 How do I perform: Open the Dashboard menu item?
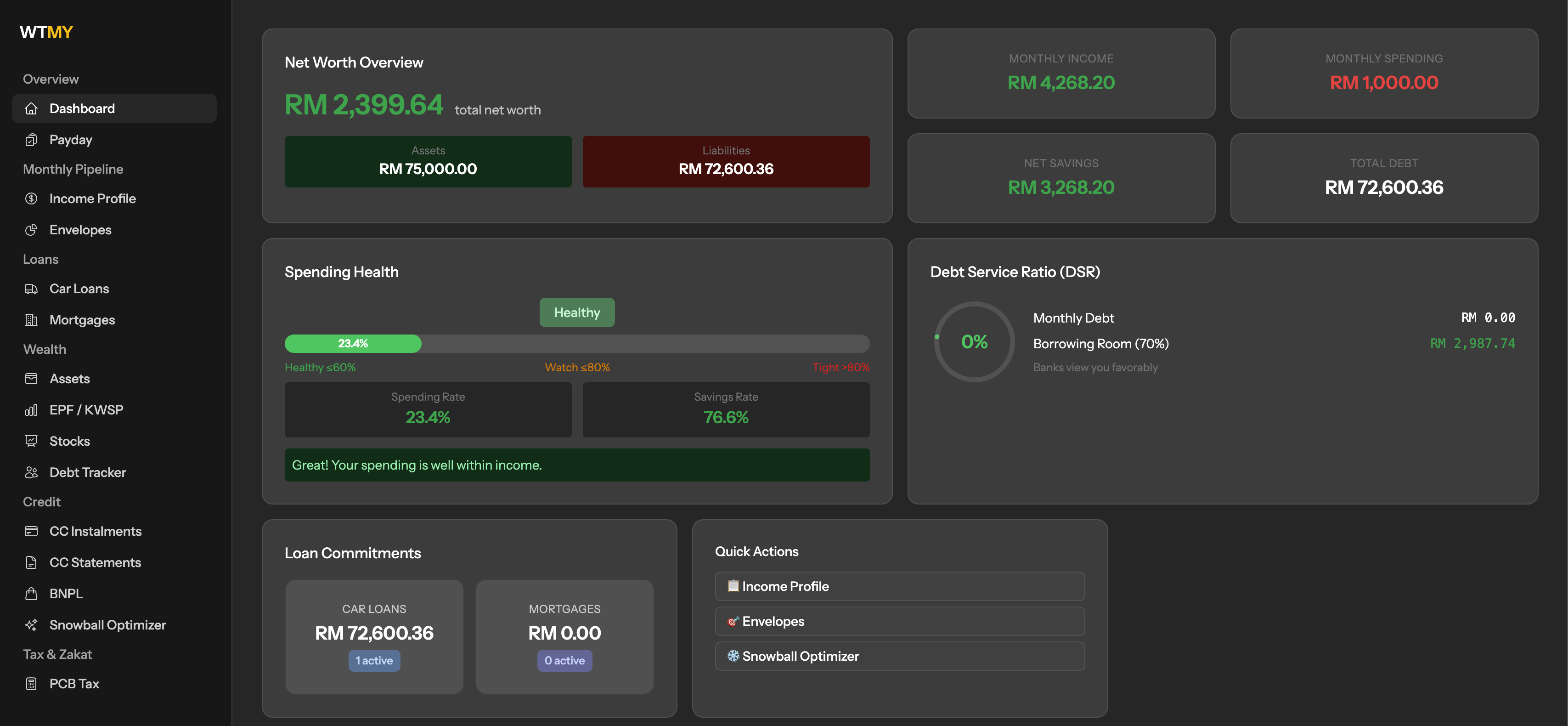pos(114,108)
